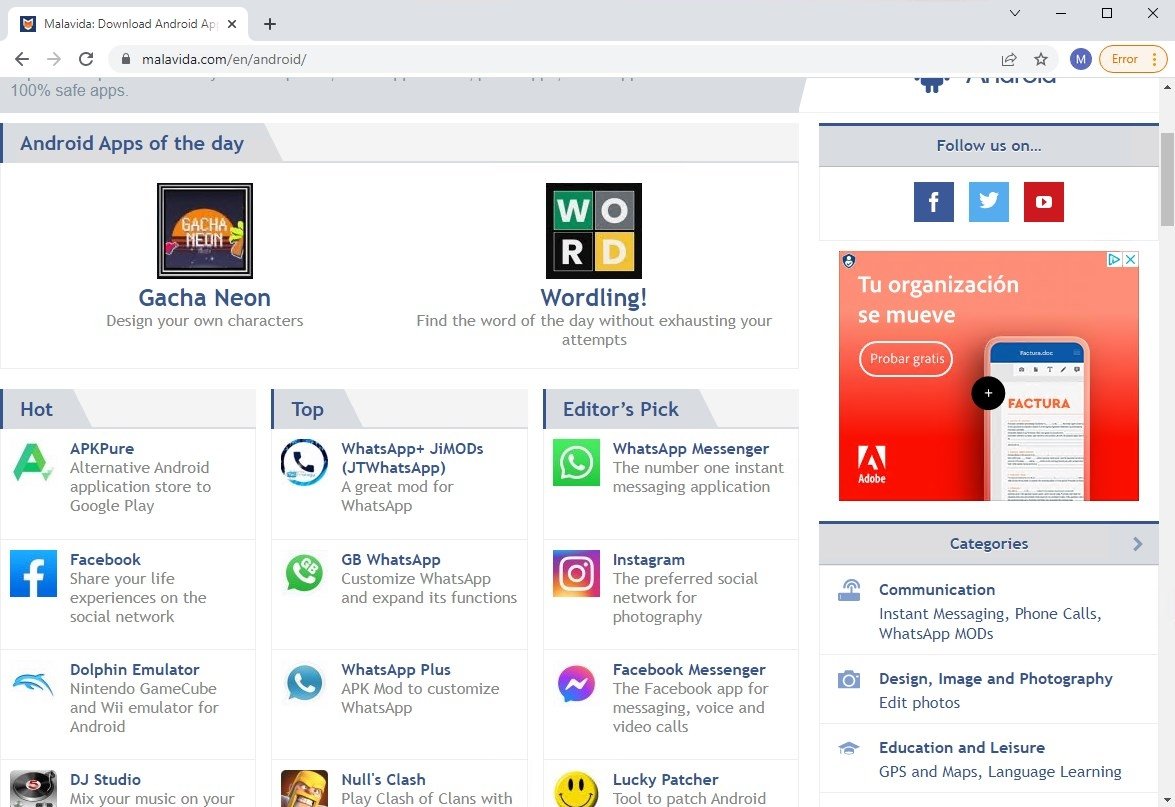Open the Chrome profile M avatar
The image size is (1175, 807).
coord(1081,59)
